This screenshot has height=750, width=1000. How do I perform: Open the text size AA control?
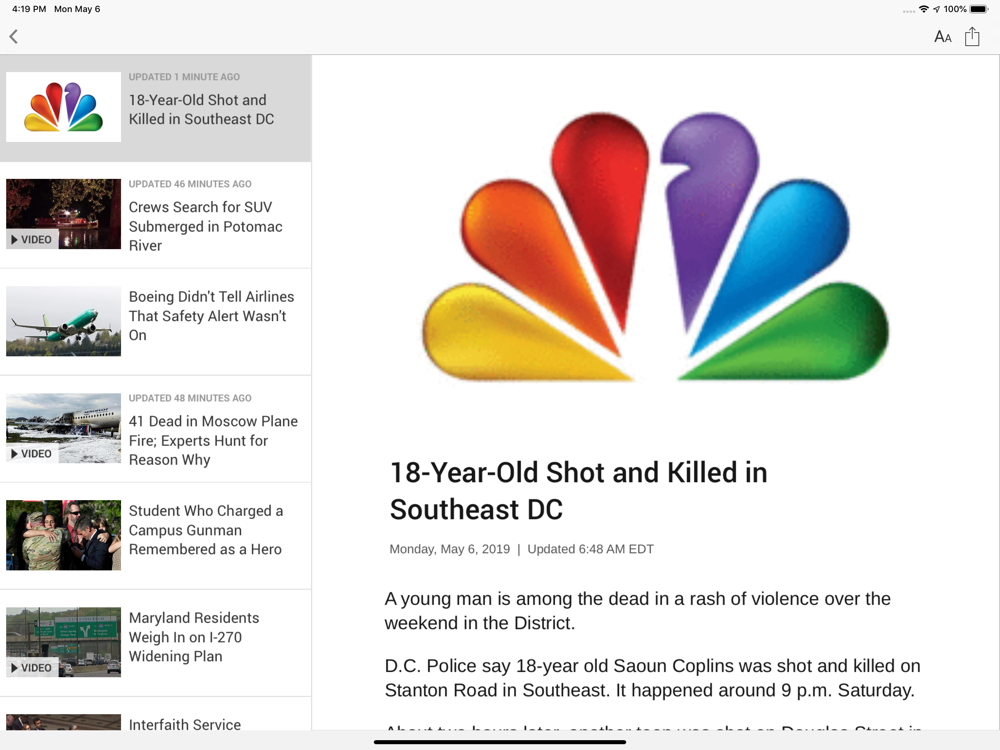[x=943, y=37]
